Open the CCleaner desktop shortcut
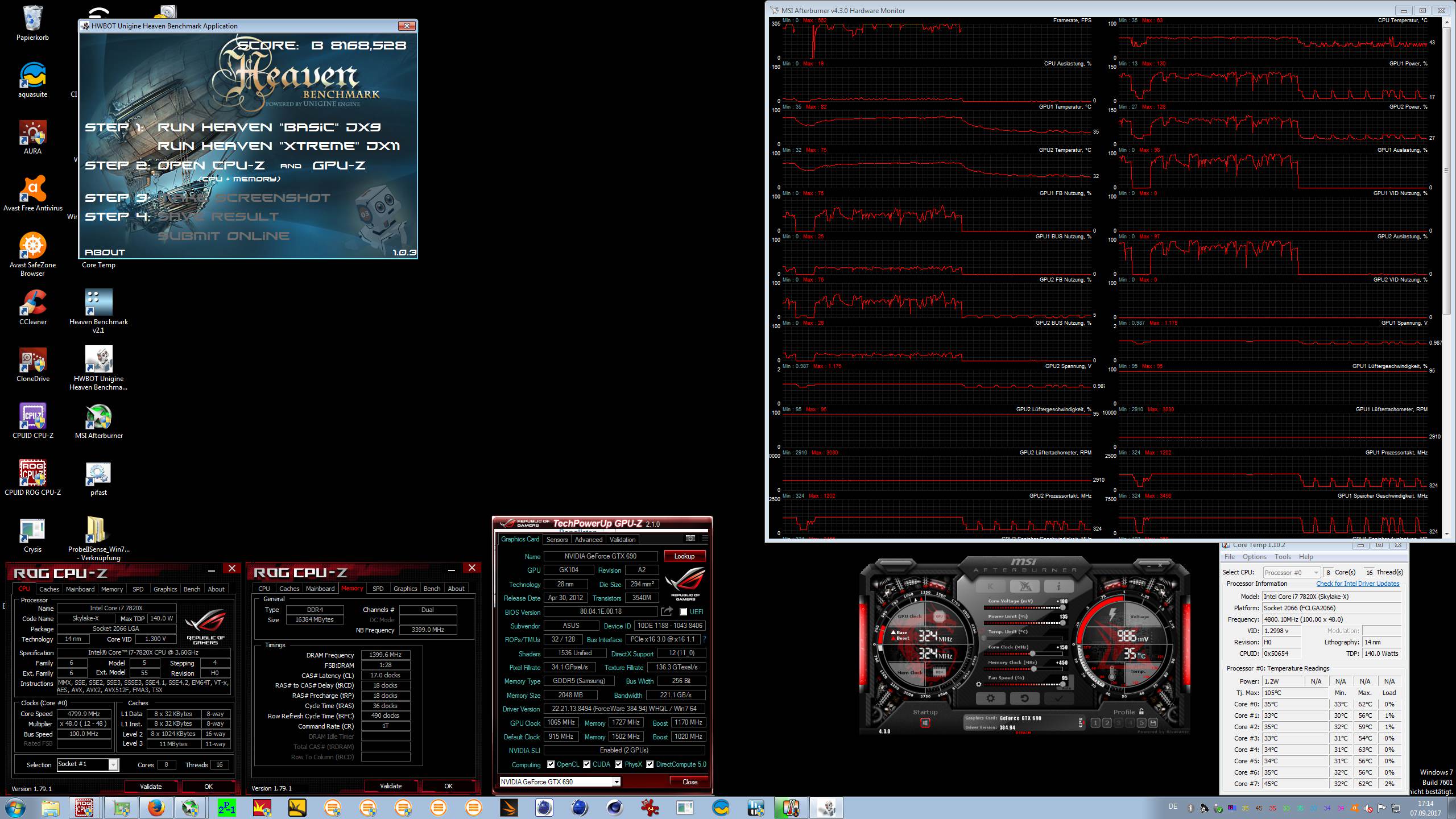 32,308
